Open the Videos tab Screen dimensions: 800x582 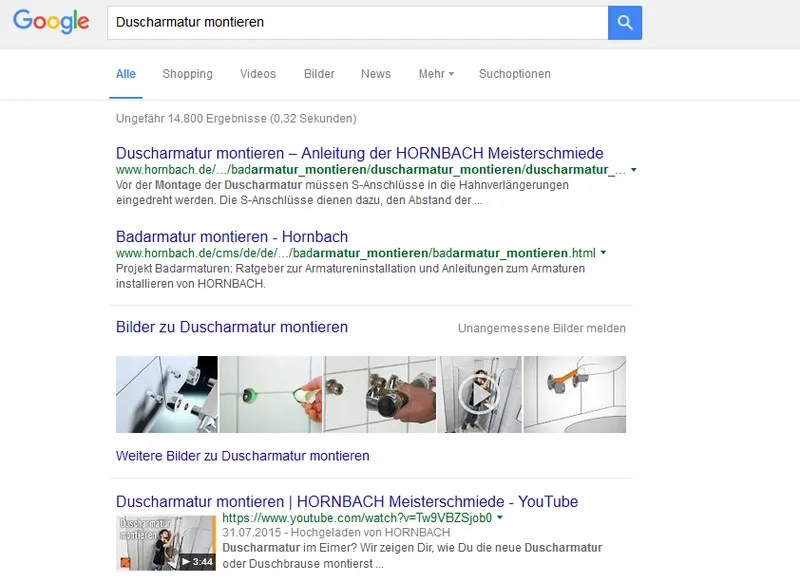pyautogui.click(x=258, y=74)
